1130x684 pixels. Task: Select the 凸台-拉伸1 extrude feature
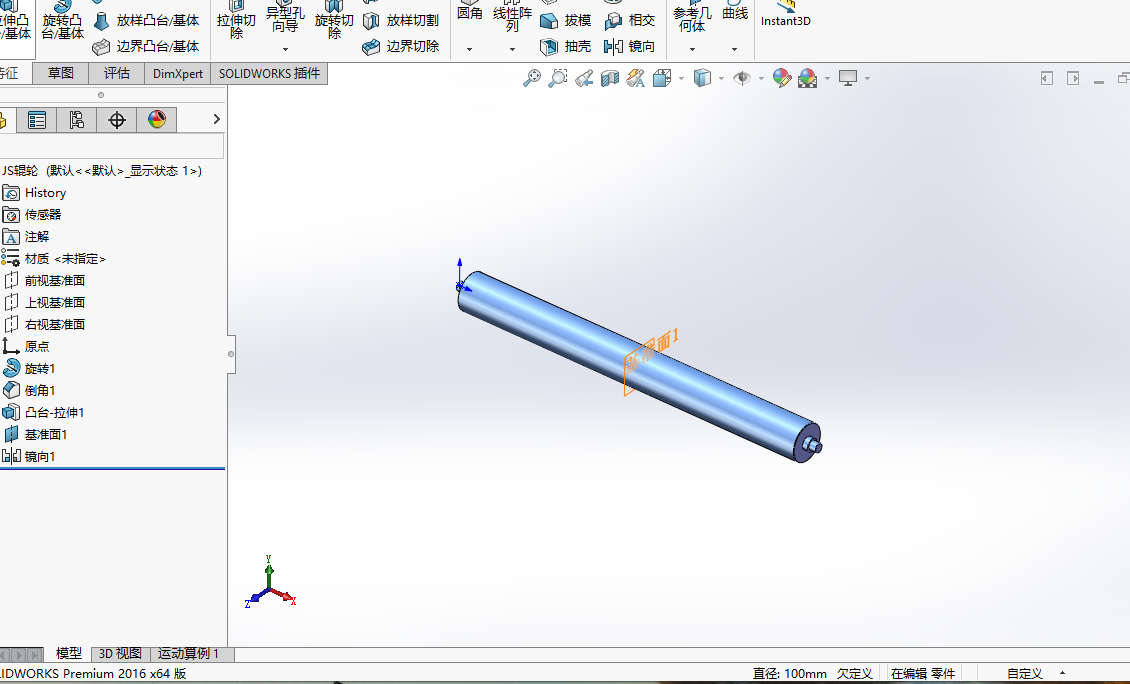click(43, 413)
